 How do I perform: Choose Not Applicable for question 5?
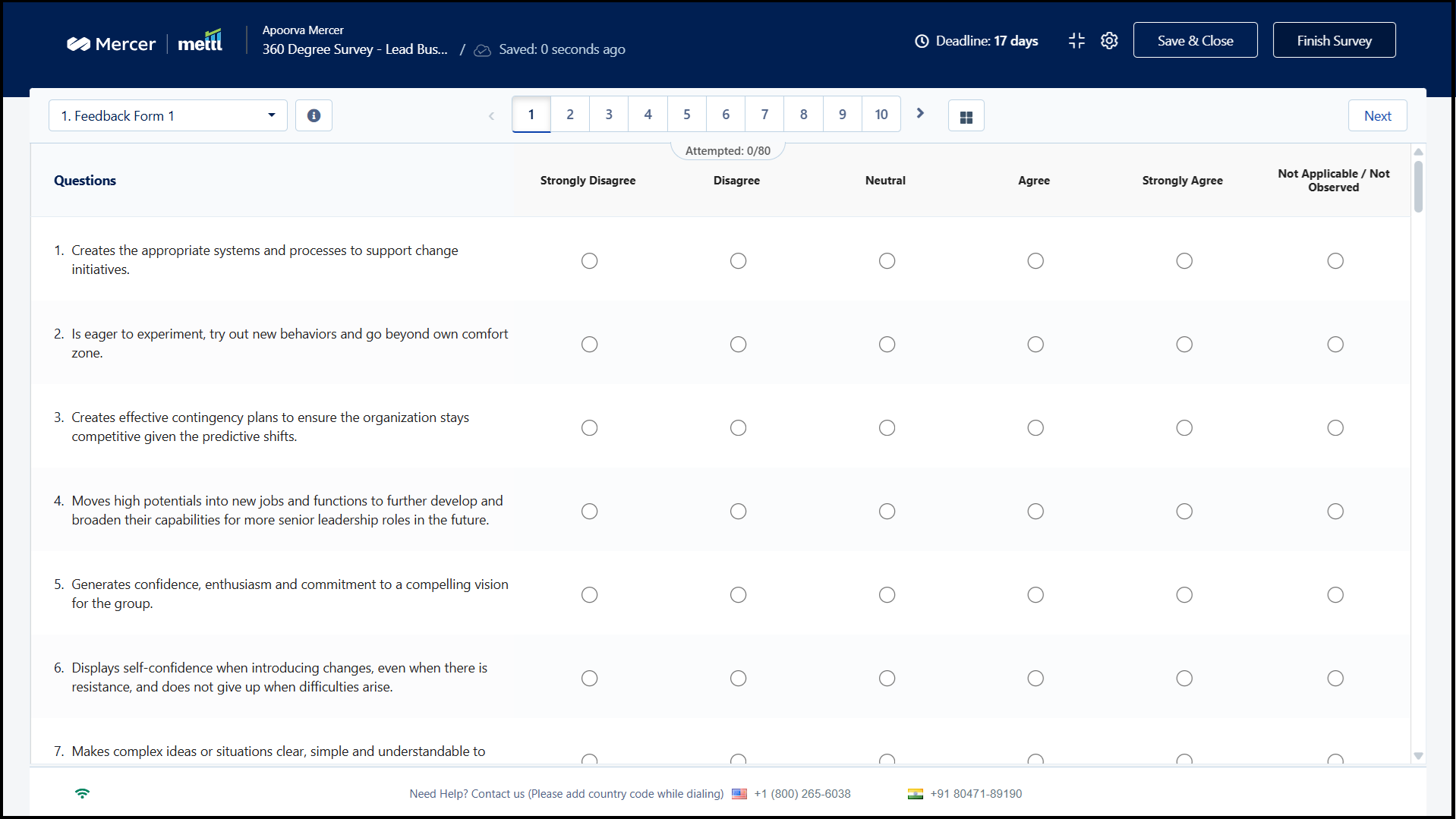click(x=1335, y=595)
